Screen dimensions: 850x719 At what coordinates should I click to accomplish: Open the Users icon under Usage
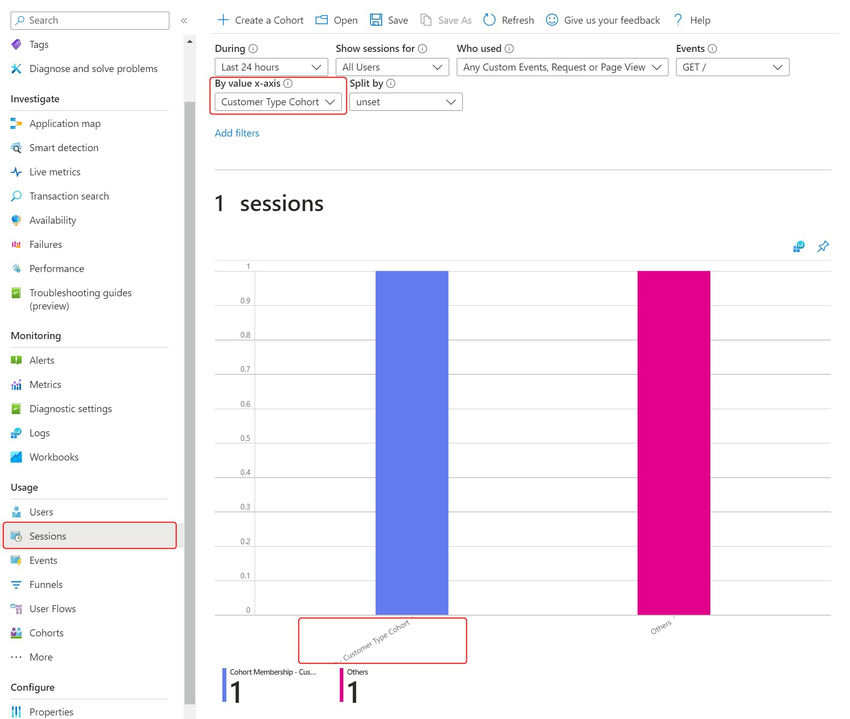coord(16,512)
